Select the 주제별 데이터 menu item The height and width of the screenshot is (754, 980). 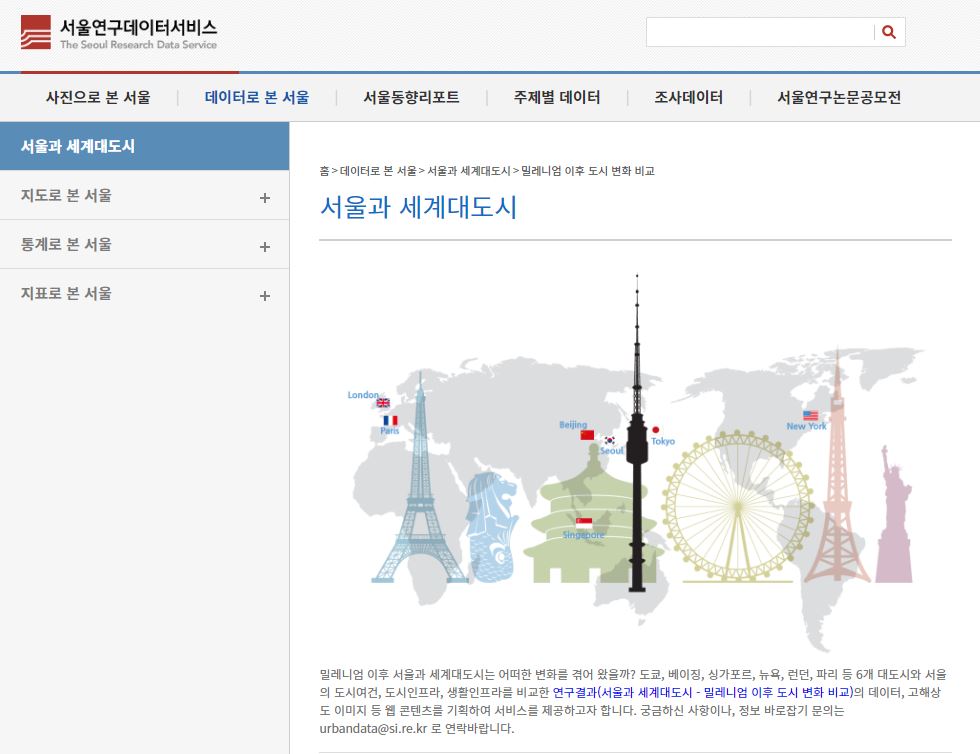pos(557,98)
